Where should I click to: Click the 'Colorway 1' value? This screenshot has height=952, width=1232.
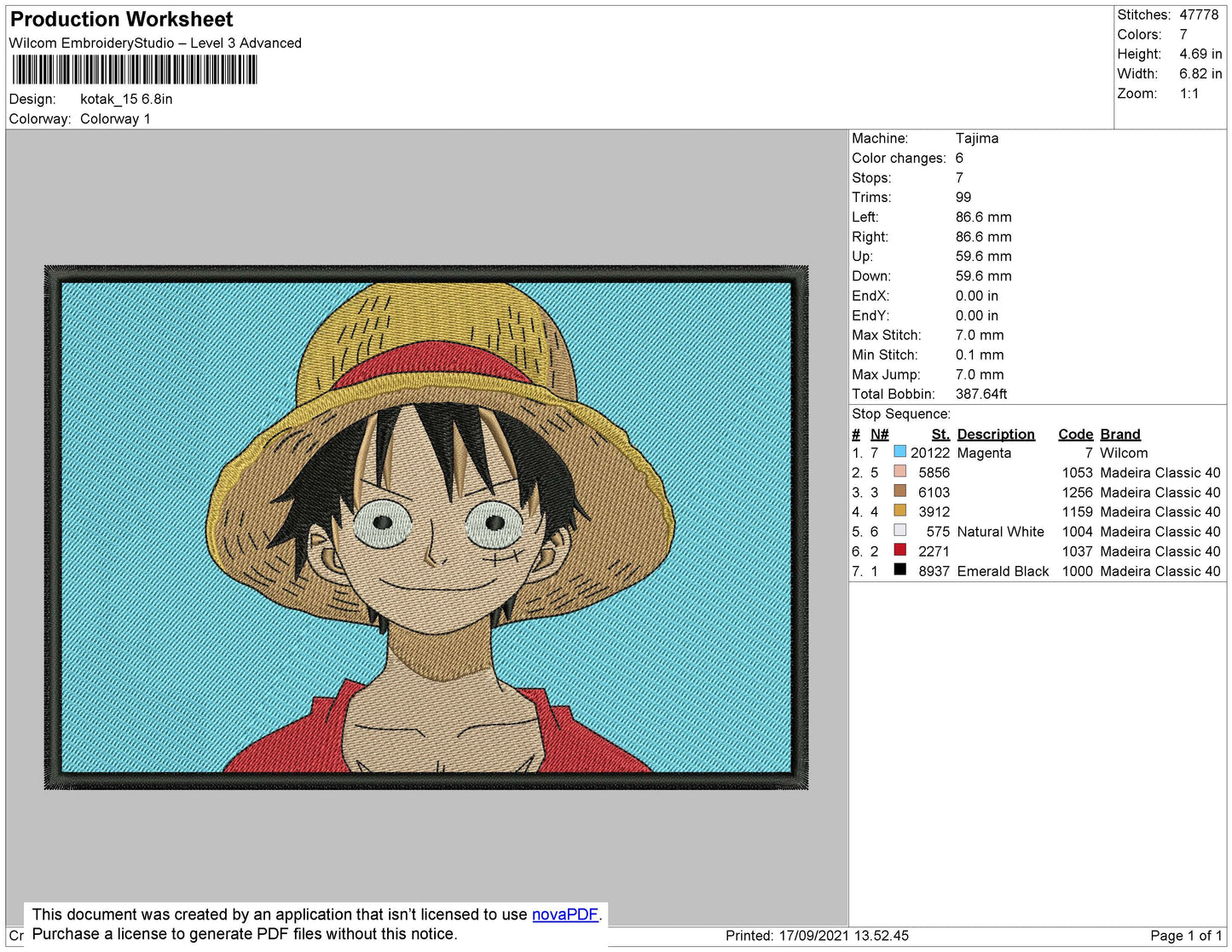[x=115, y=118]
